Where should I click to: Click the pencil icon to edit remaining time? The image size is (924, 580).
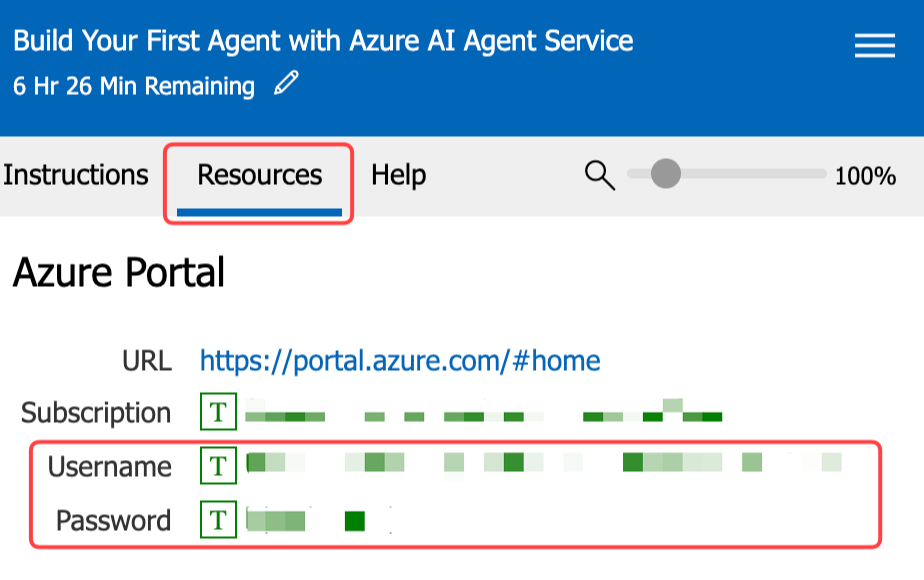coord(287,86)
